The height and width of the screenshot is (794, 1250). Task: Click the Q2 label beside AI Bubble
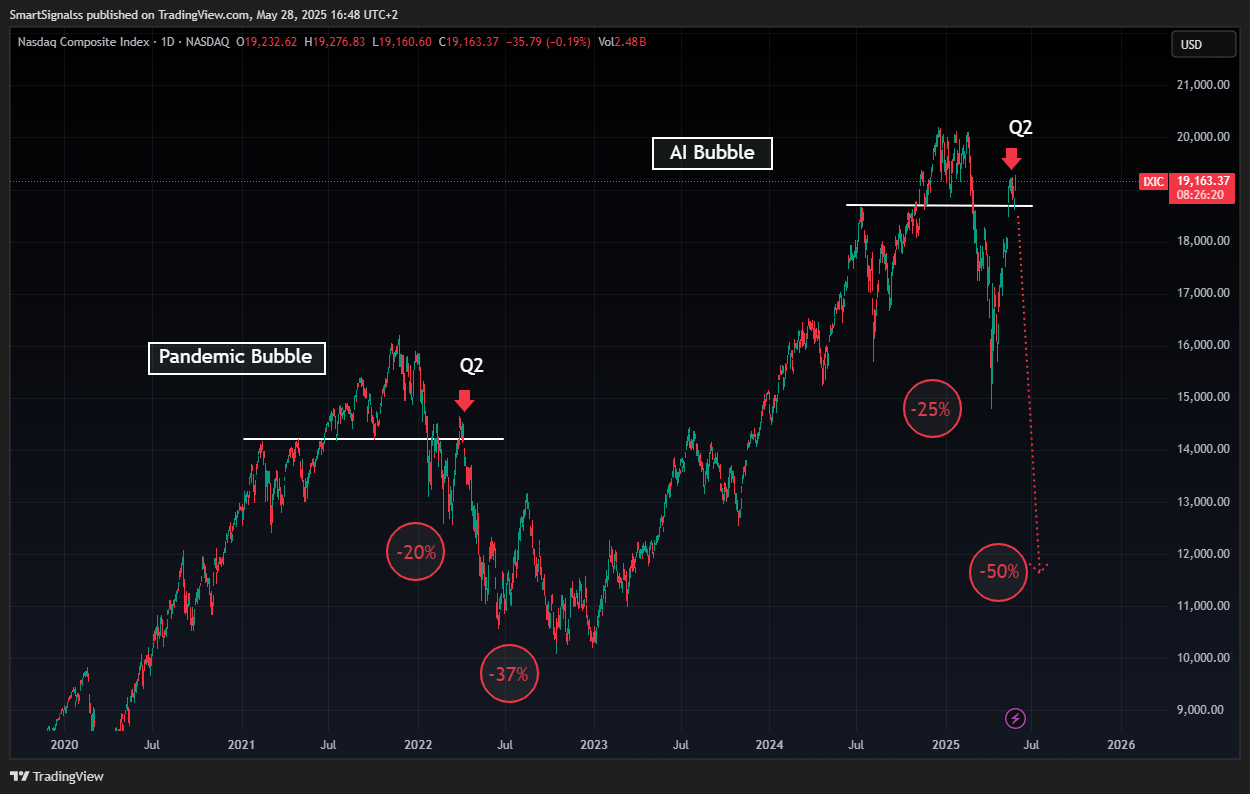[1020, 127]
